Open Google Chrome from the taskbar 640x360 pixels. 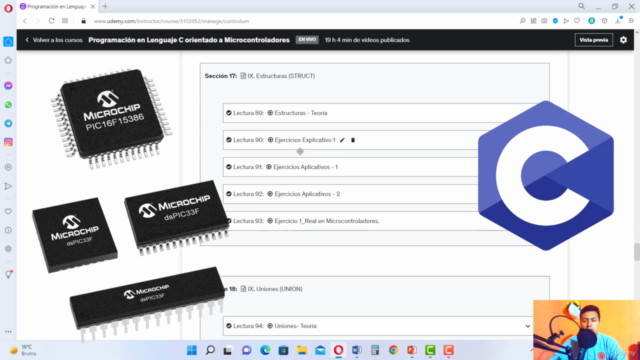tap(393, 350)
